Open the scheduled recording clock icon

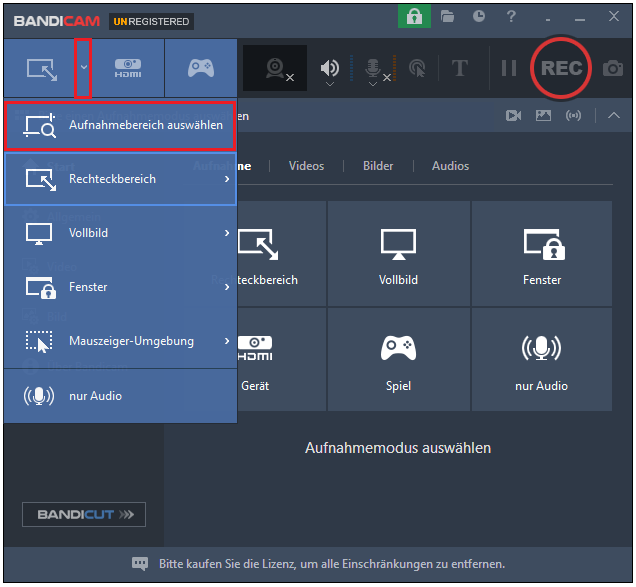(479, 16)
